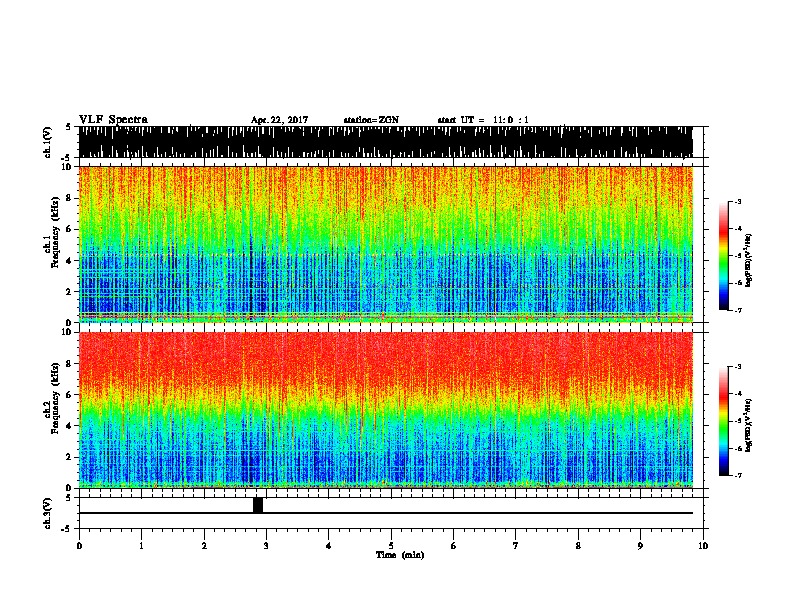Click the ch.2 spectrogram colorbar
The image size is (792, 612).
tap(724, 421)
